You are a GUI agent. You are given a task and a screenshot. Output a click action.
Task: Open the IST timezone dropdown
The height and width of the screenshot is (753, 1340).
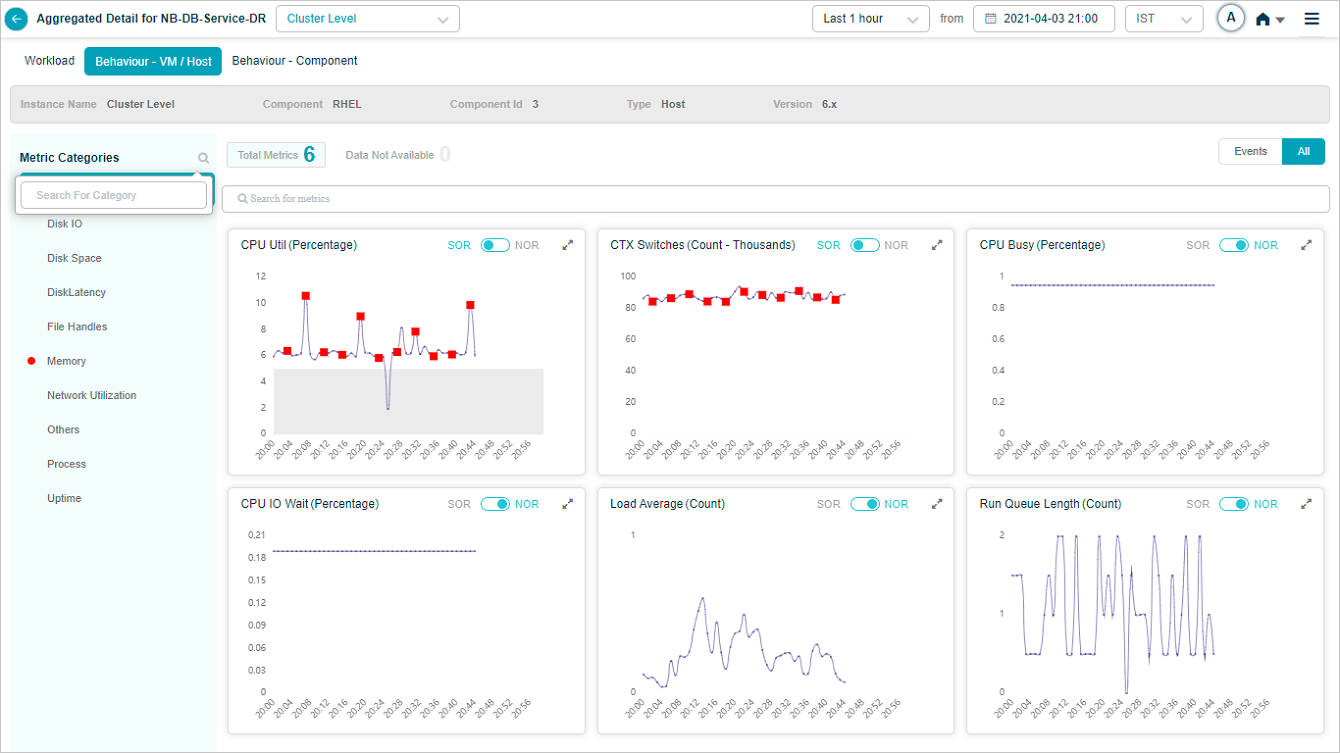[x=1163, y=19]
